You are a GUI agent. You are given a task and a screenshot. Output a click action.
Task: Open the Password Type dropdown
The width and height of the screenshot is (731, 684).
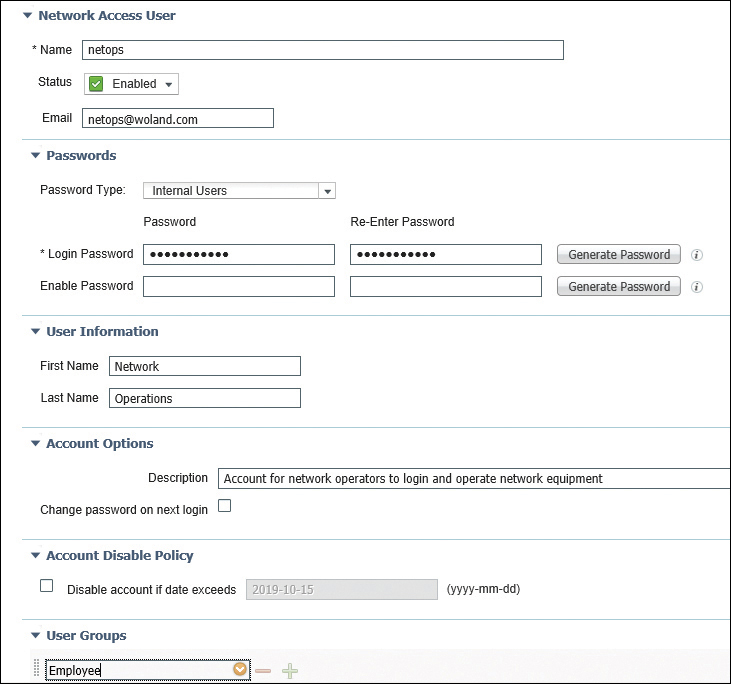[x=326, y=191]
